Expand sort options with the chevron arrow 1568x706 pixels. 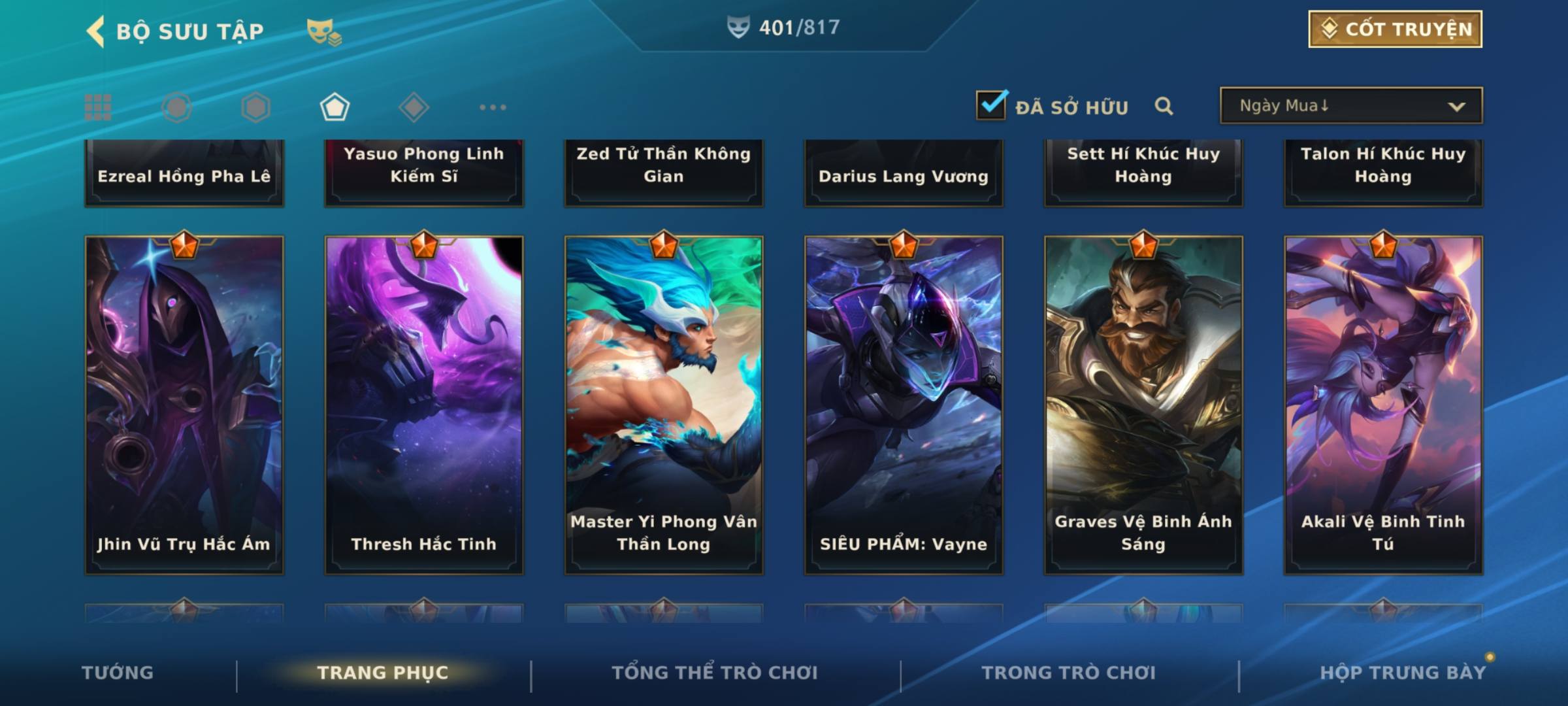[x=1456, y=107]
